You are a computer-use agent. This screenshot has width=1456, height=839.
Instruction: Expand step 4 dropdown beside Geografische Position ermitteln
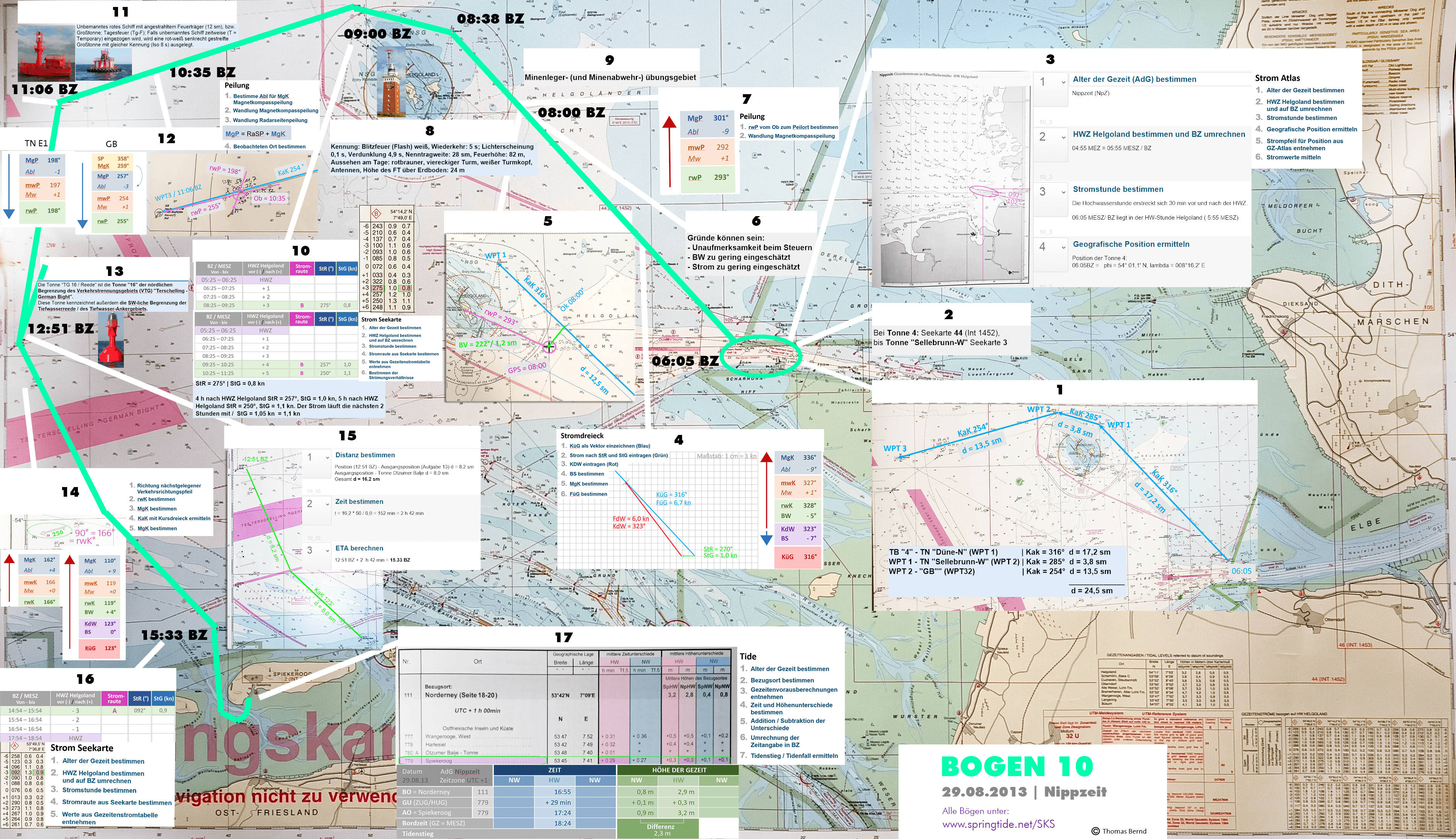(1063, 247)
